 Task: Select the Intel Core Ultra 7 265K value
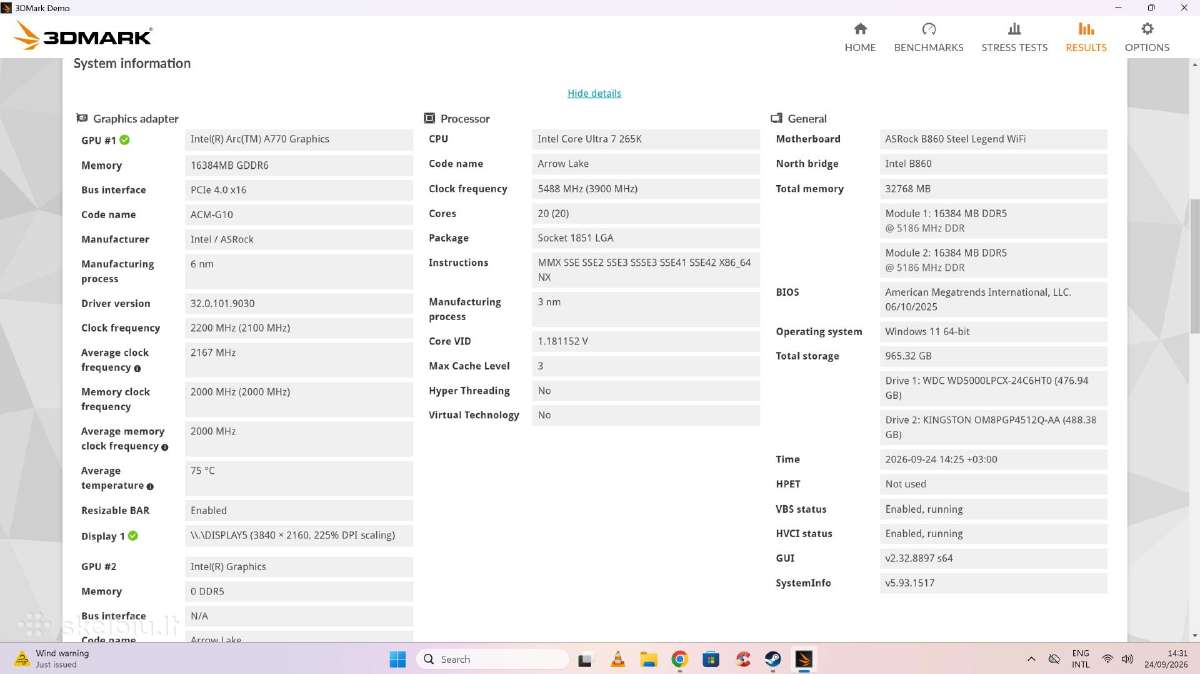(646, 139)
